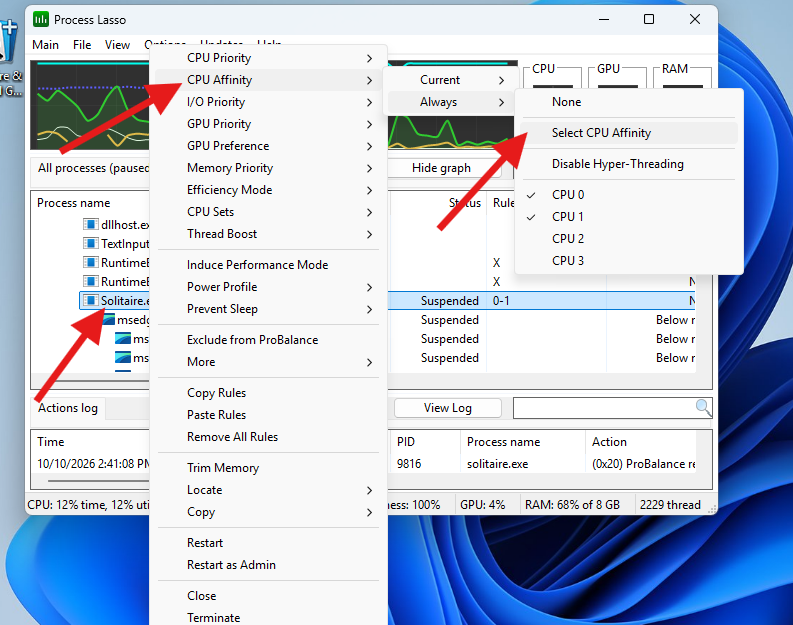Click the 2229 thread status entry
Image resolution: width=793 pixels, height=625 pixels.
click(670, 505)
